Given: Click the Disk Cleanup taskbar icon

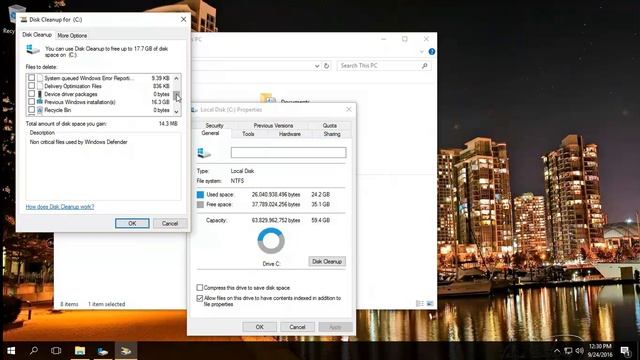Looking at the screenshot, I should (x=126, y=351).
